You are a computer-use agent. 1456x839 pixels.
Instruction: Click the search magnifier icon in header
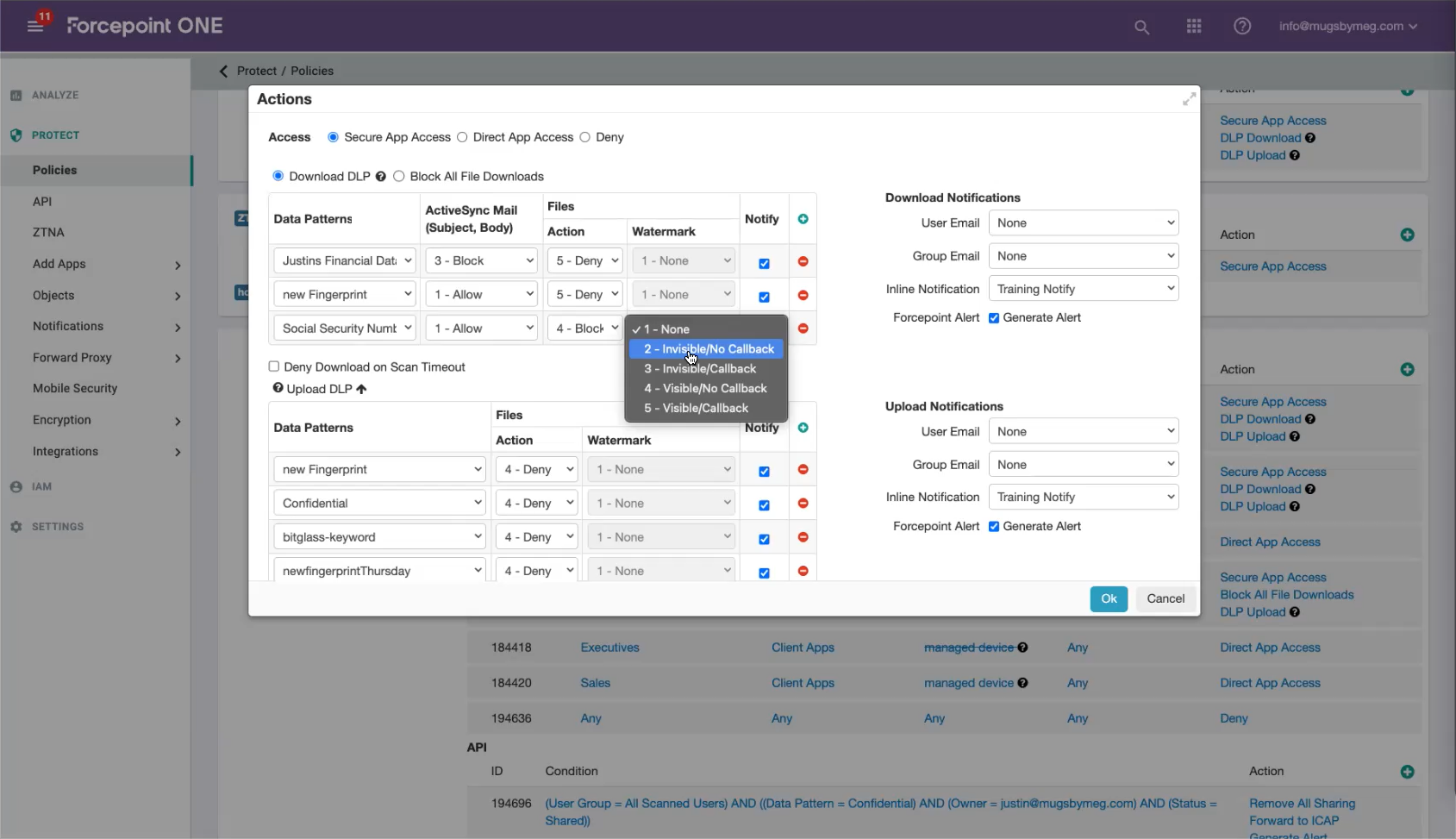point(1141,27)
